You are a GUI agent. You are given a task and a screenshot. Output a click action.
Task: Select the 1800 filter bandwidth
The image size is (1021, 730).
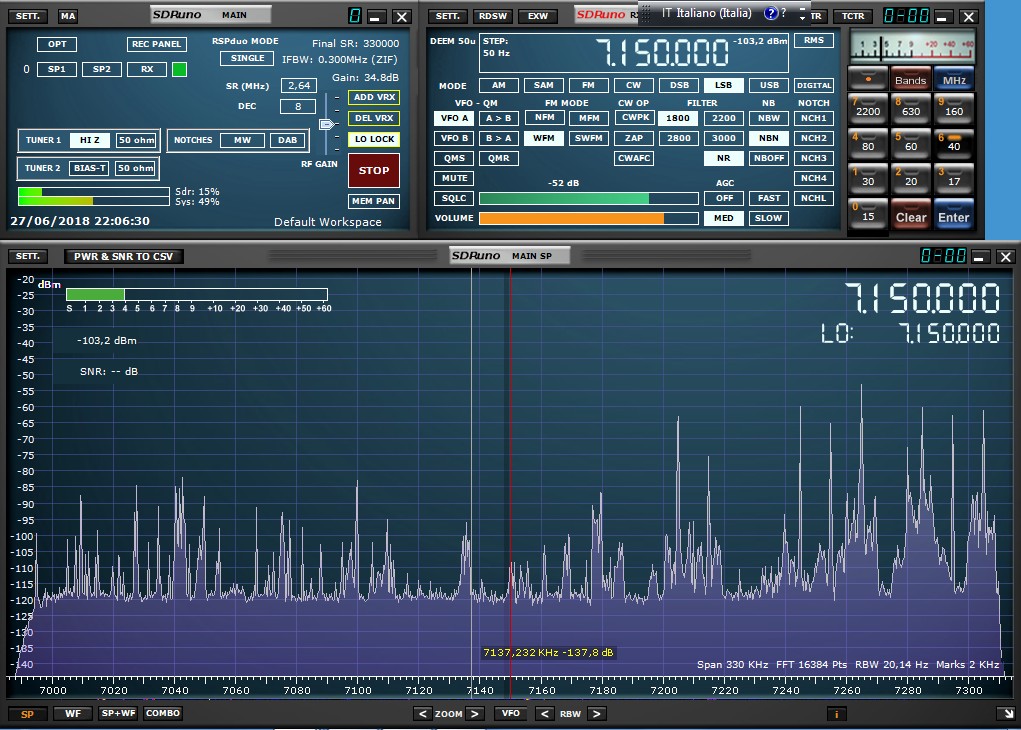tap(678, 118)
